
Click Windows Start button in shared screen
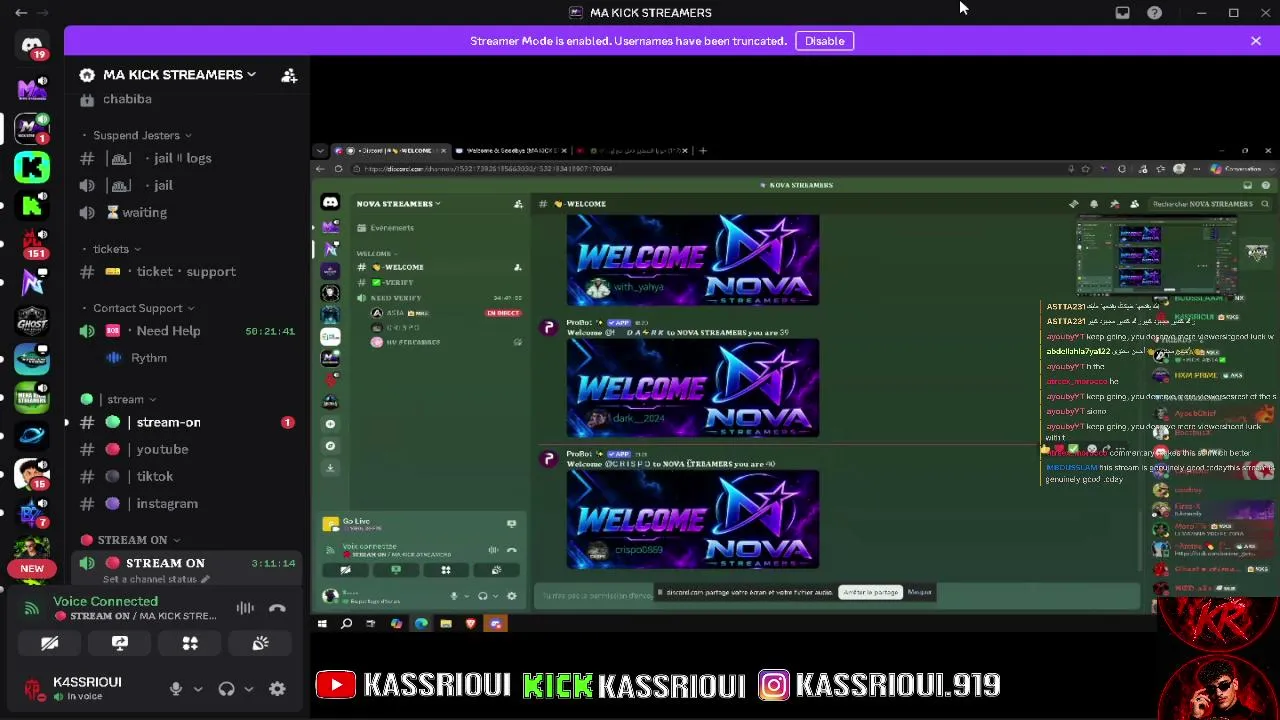click(322, 624)
